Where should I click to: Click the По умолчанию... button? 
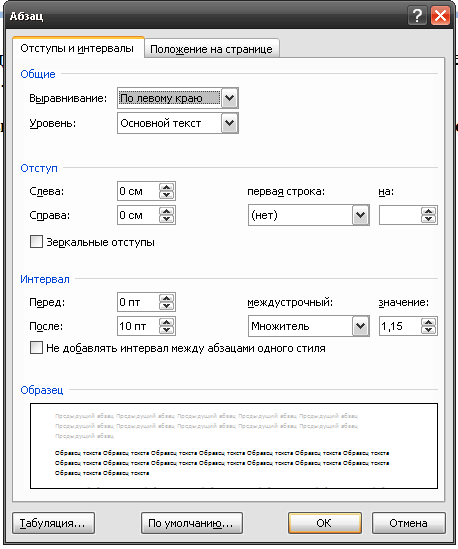click(192, 523)
